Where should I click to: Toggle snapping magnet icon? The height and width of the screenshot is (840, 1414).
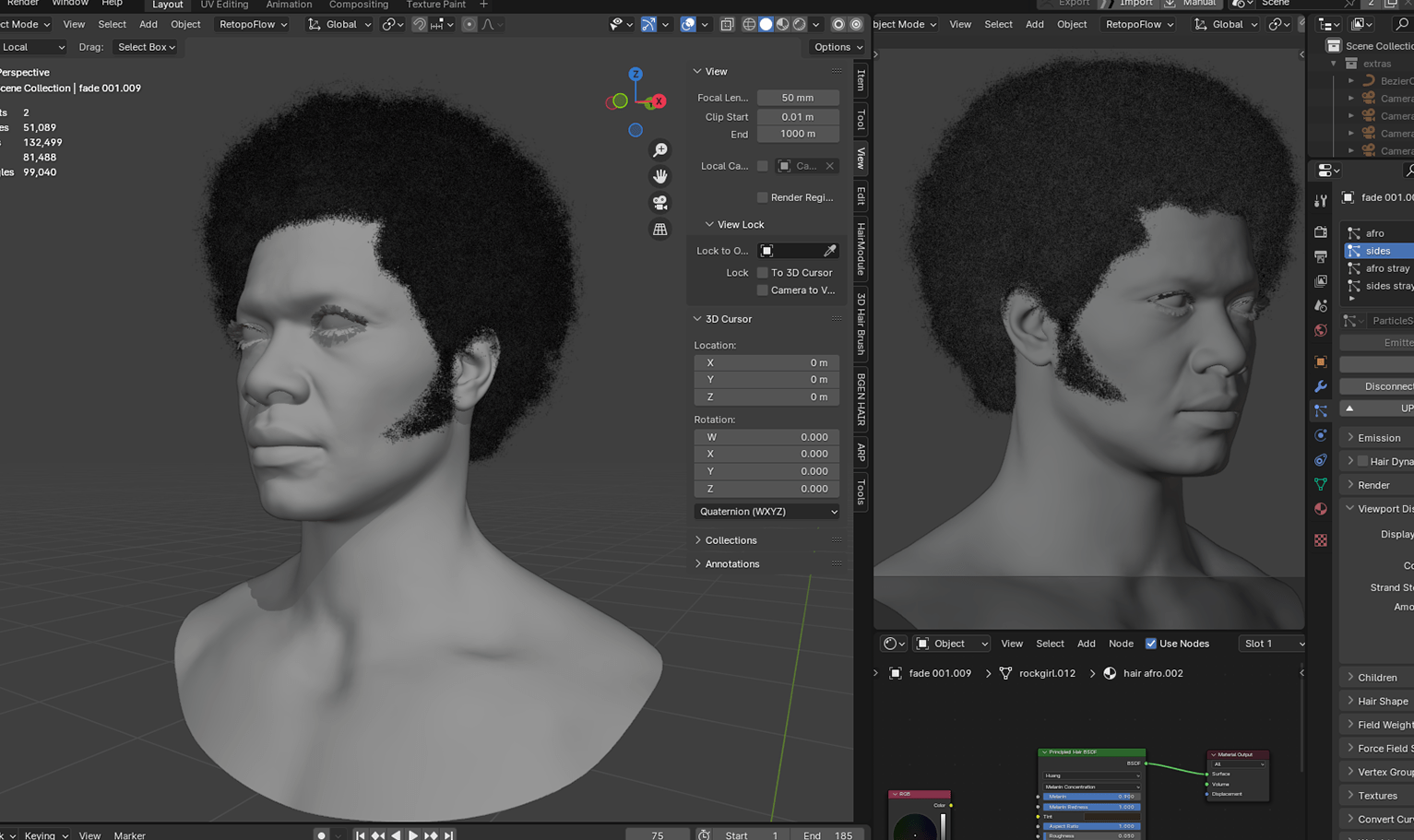pyautogui.click(x=419, y=25)
